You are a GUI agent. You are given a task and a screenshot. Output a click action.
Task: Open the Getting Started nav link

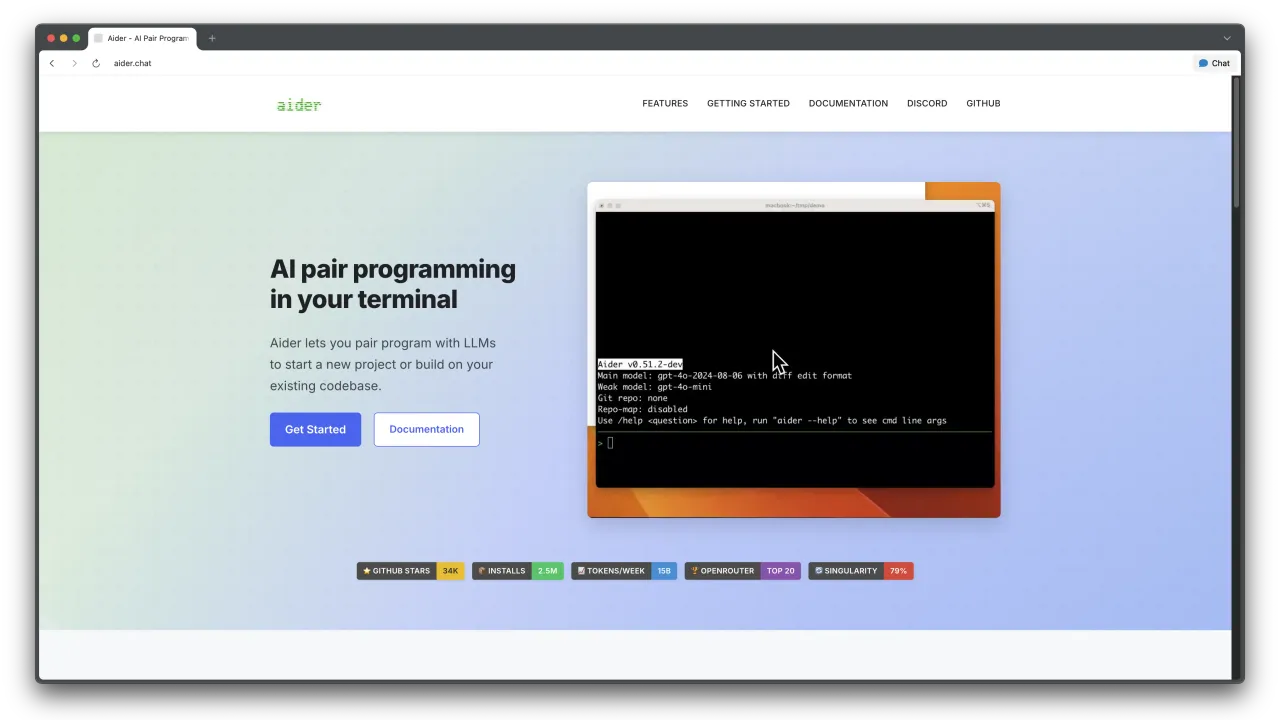748,103
